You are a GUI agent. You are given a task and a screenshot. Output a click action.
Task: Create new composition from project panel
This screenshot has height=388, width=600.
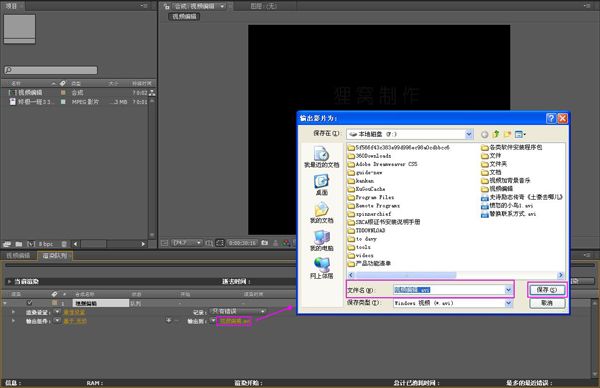coord(31,244)
